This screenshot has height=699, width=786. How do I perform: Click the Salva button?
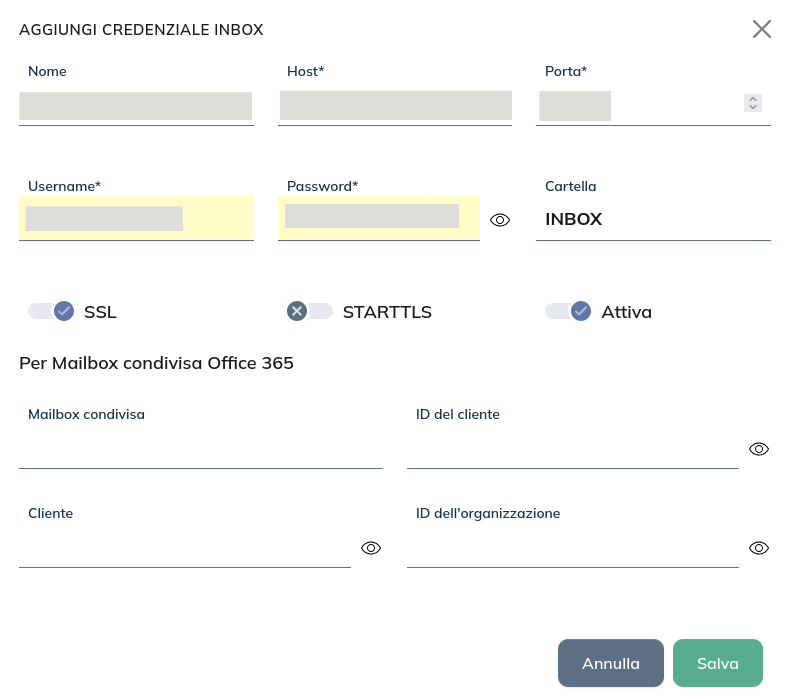coord(718,663)
